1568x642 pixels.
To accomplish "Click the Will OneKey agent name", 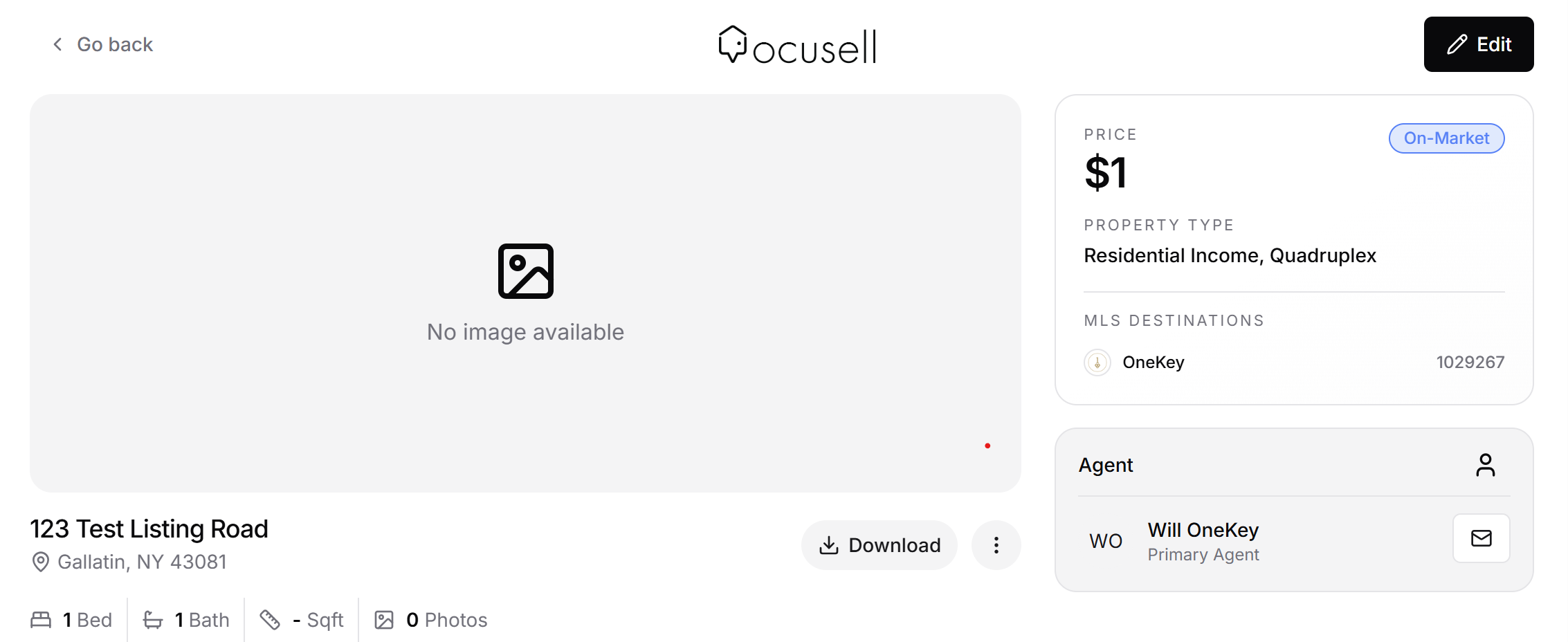I will tap(1203, 530).
